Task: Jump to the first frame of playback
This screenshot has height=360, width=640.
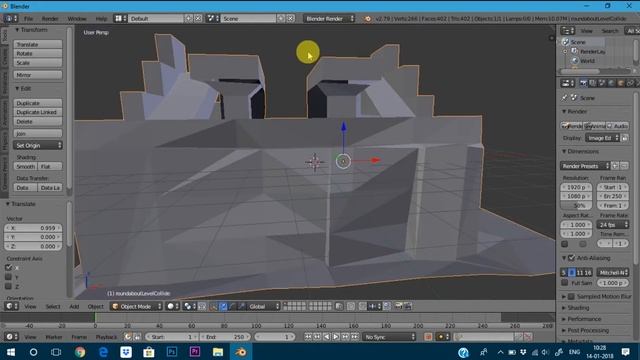Action: pyautogui.click(x=308, y=337)
